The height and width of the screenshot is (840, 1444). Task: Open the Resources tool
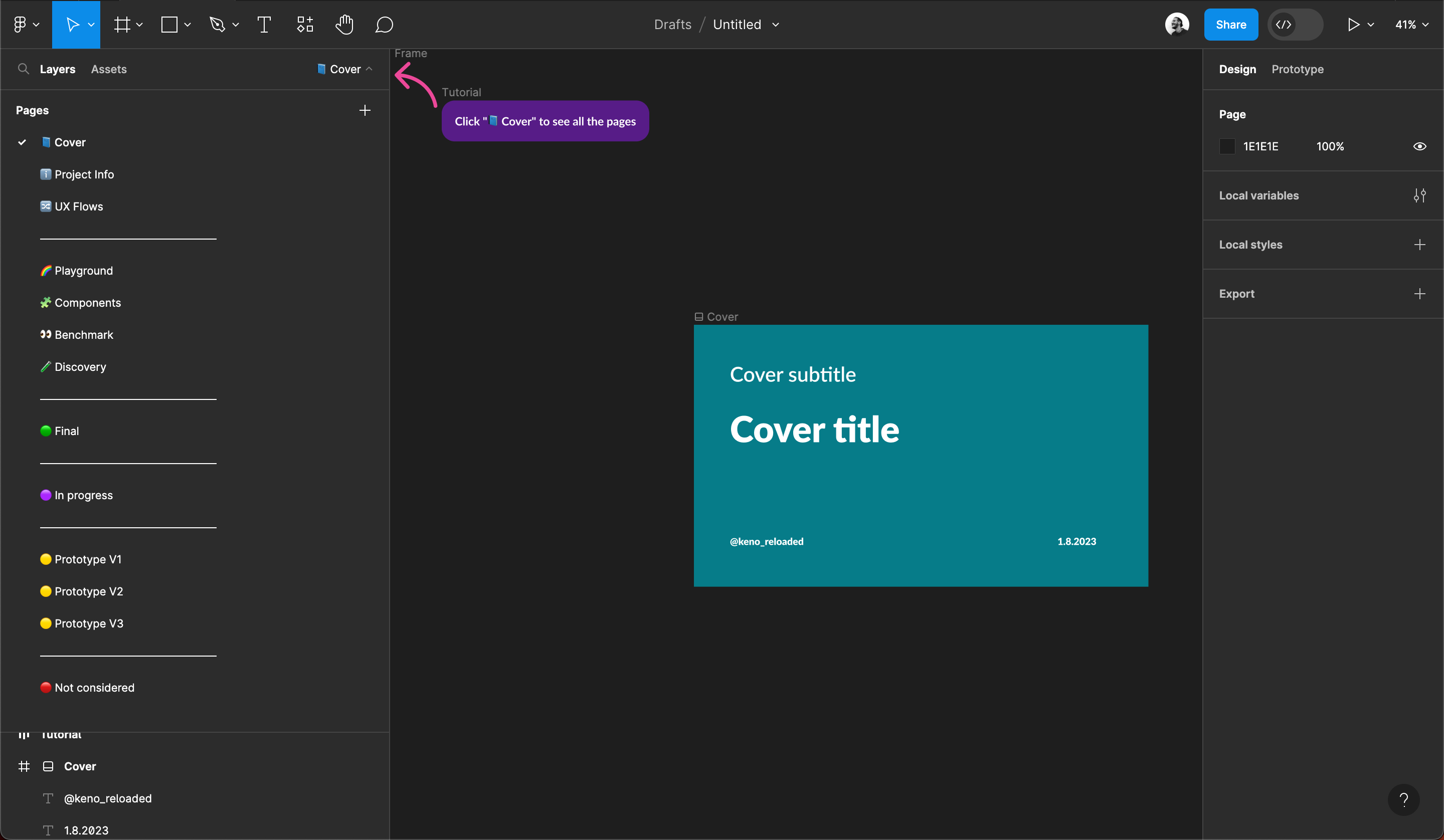(305, 24)
